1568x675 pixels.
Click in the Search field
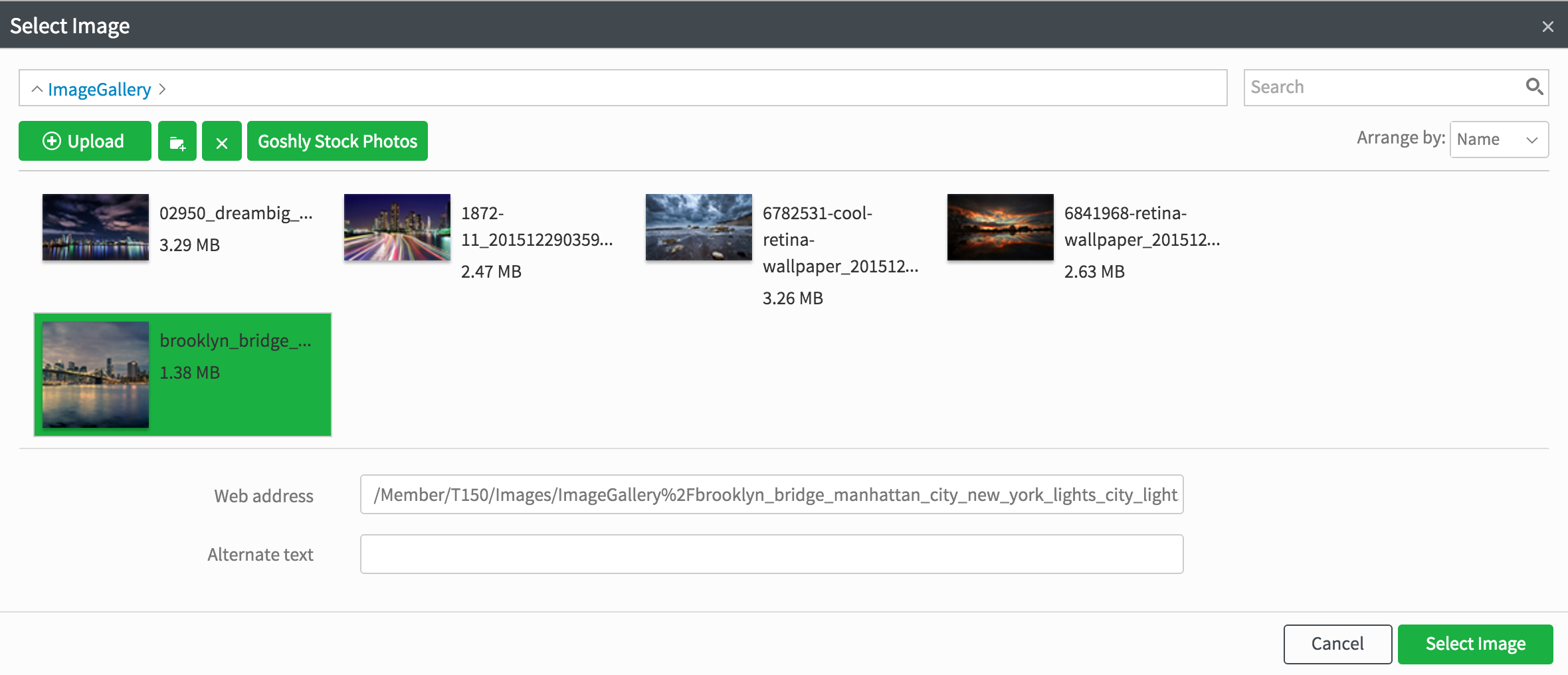[x=1382, y=87]
